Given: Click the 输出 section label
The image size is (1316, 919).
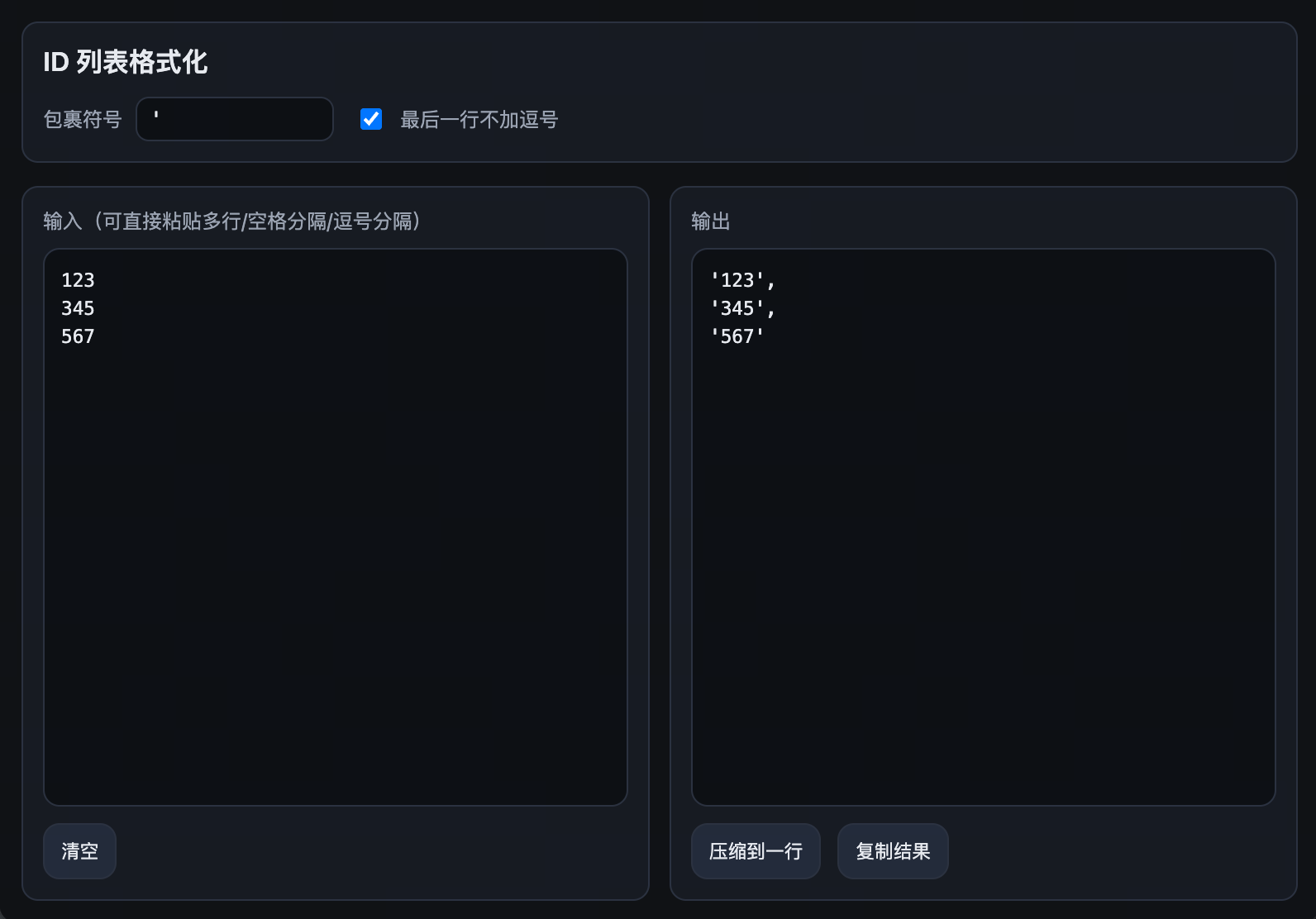Looking at the screenshot, I should (x=711, y=221).
